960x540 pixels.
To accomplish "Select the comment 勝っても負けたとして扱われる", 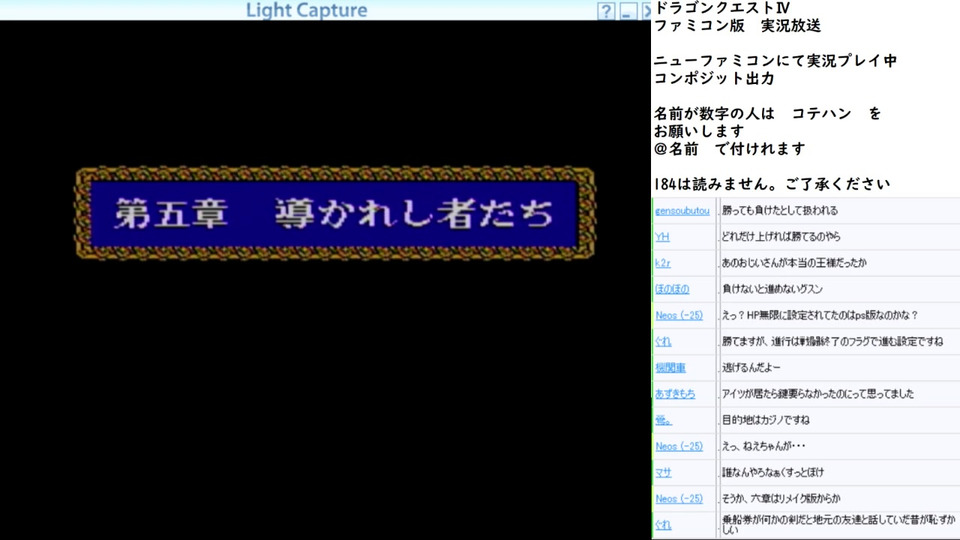I will (779, 211).
